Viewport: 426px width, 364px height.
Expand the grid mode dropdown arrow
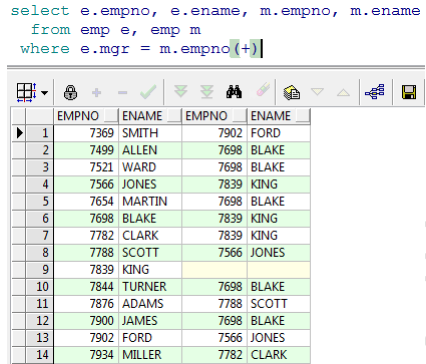coord(44,93)
